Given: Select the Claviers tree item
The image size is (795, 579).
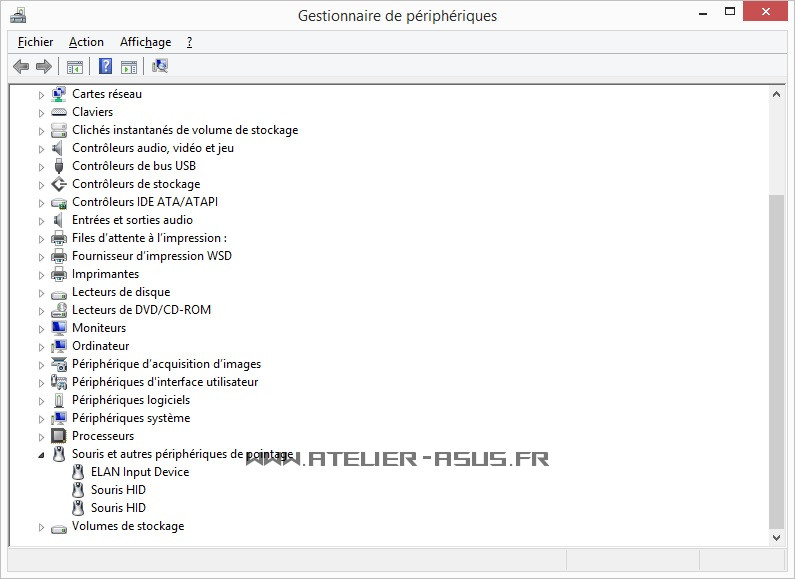Looking at the screenshot, I should 92,112.
